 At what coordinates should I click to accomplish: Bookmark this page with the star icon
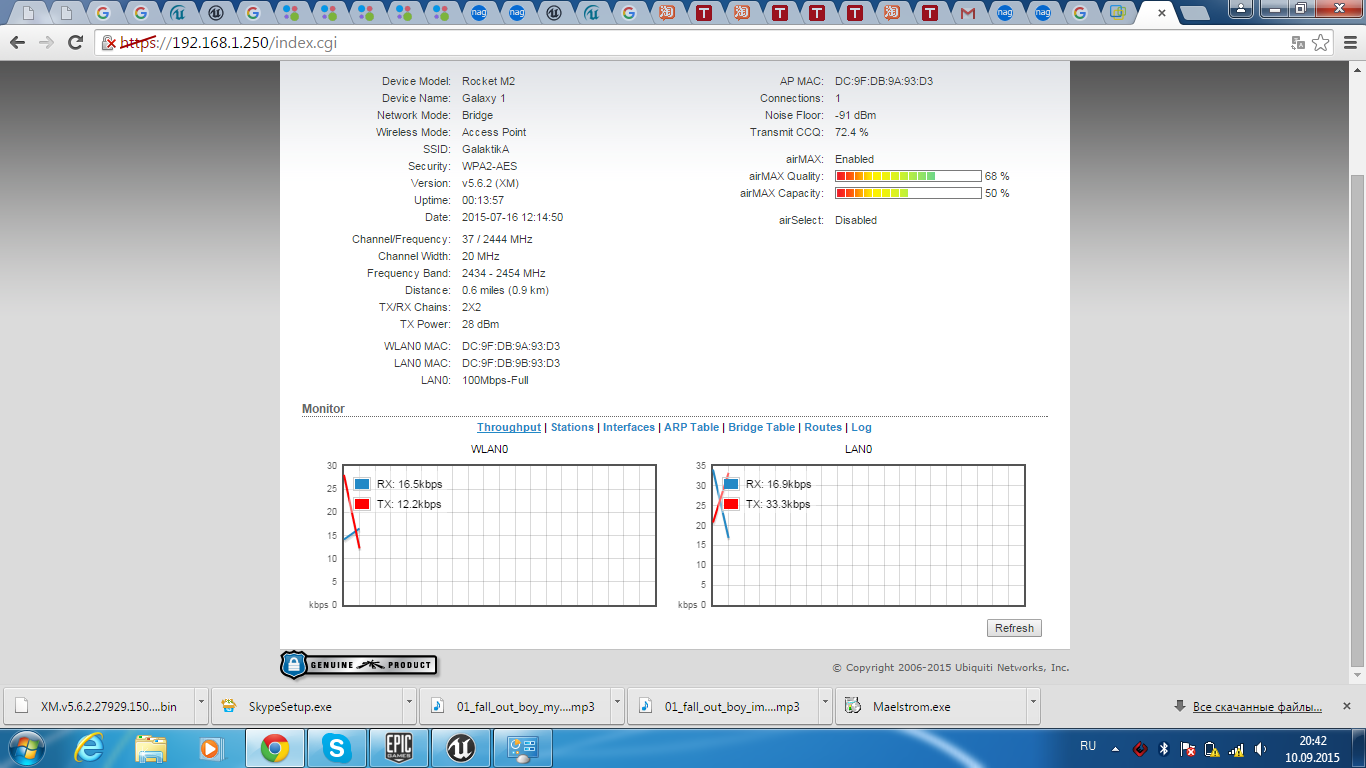pyautogui.click(x=1320, y=42)
